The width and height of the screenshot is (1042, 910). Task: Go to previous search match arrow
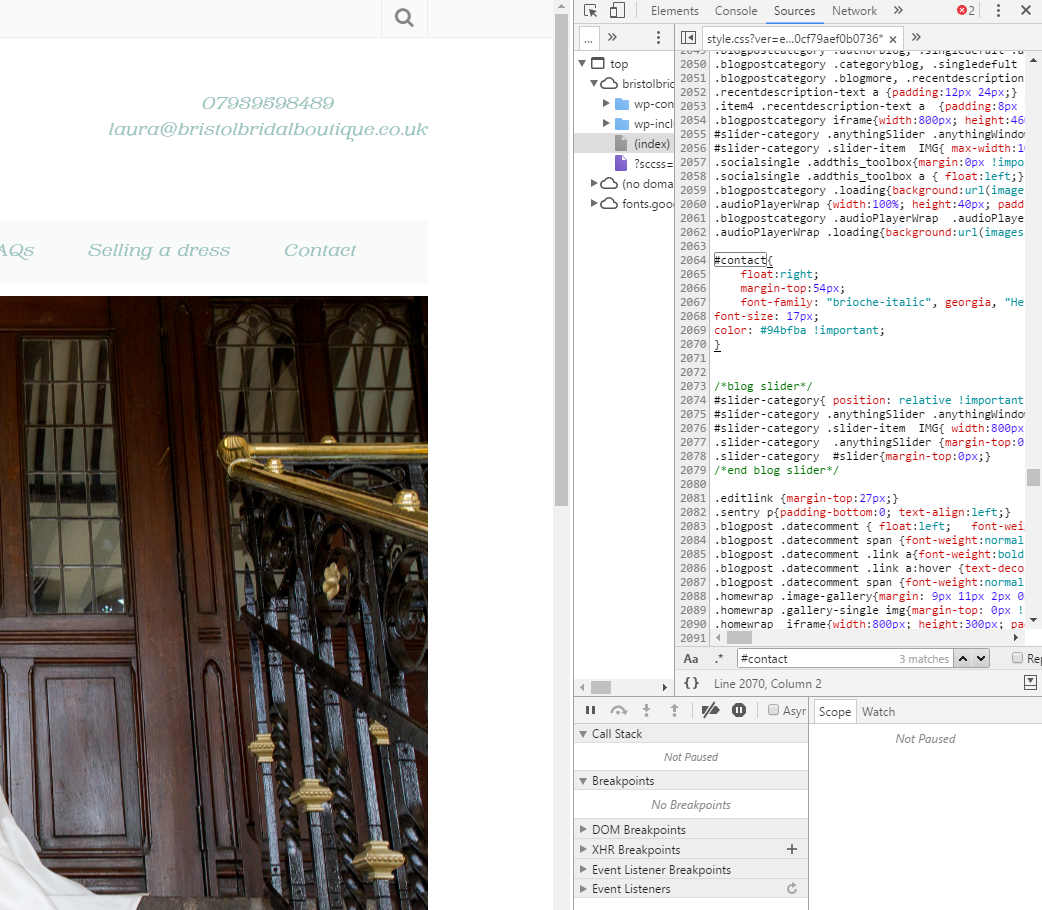(x=963, y=659)
